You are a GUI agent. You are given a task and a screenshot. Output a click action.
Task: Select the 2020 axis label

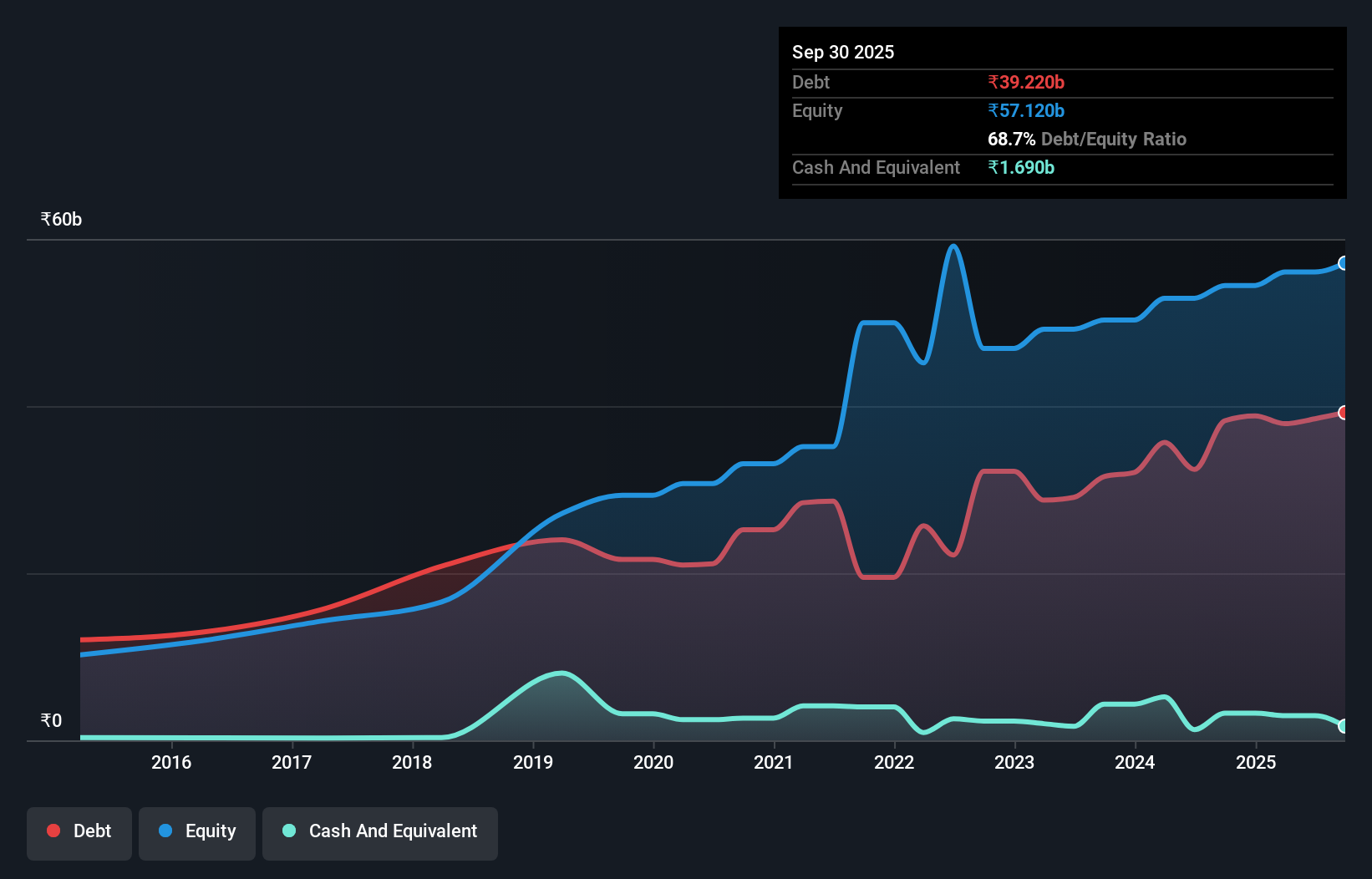pyautogui.click(x=654, y=762)
